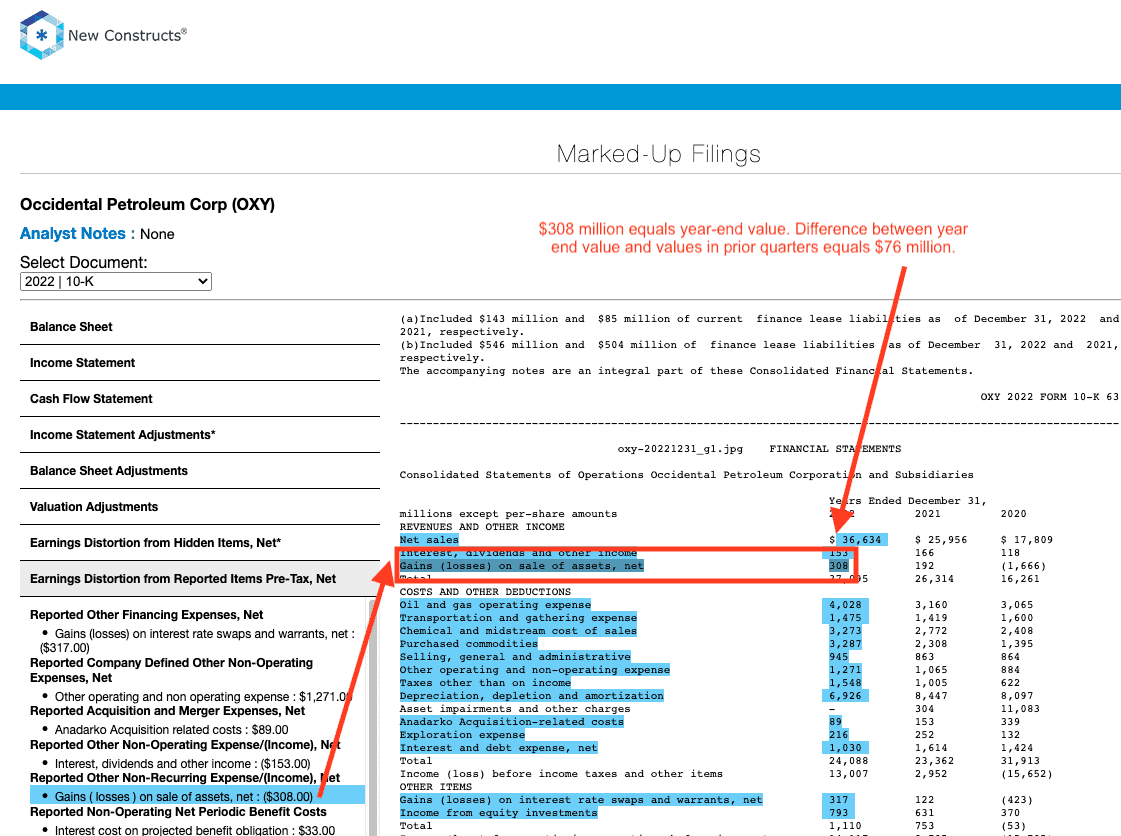This screenshot has height=836, width=1121.
Task: Click highlighted Oil and gas operating expense
Action: pyautogui.click(x=495, y=605)
